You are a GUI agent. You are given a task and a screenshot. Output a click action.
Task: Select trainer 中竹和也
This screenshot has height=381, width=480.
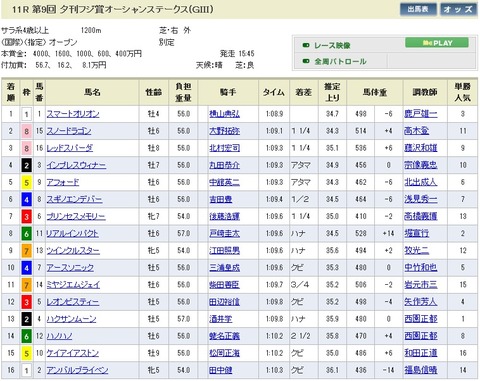pyautogui.click(x=421, y=268)
